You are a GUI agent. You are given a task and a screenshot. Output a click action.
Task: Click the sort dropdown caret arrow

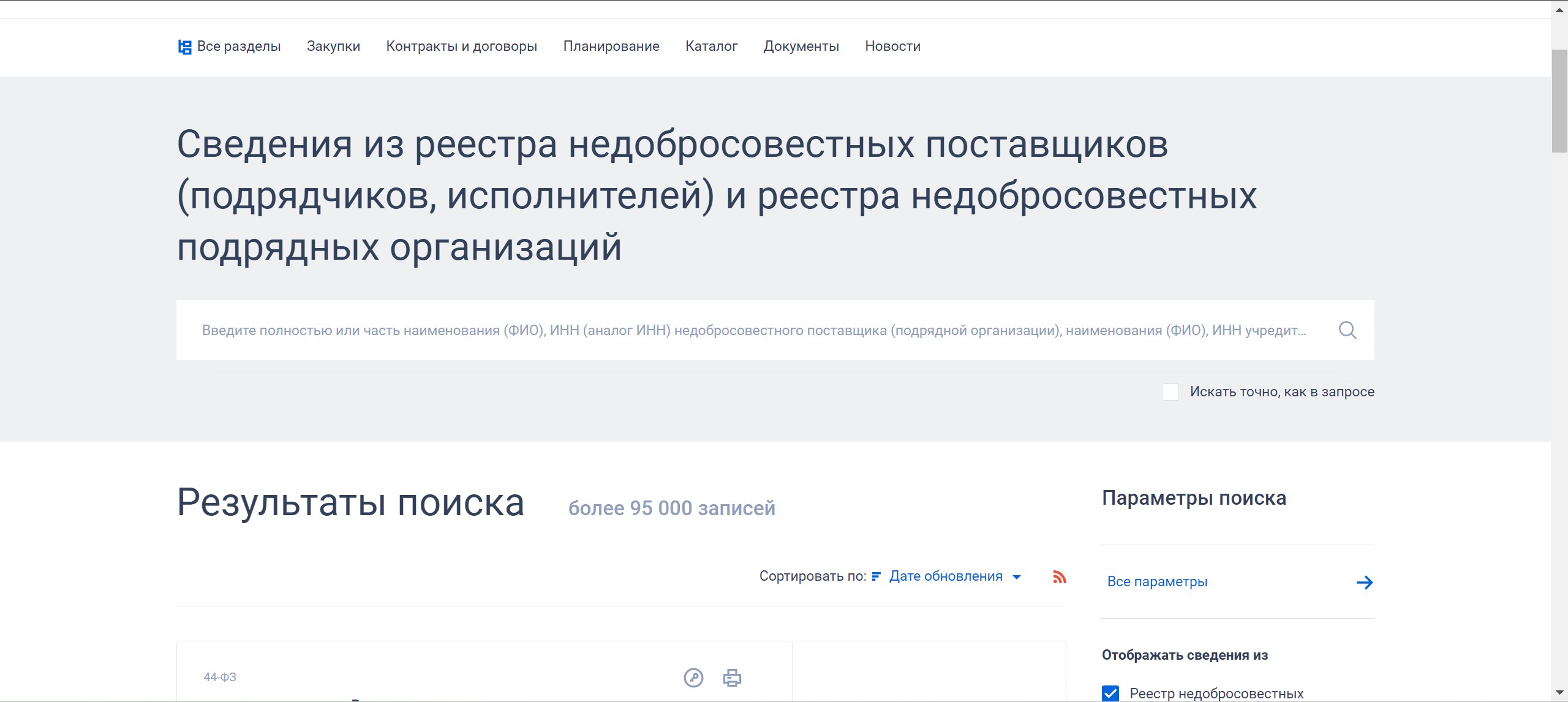pos(1017,577)
